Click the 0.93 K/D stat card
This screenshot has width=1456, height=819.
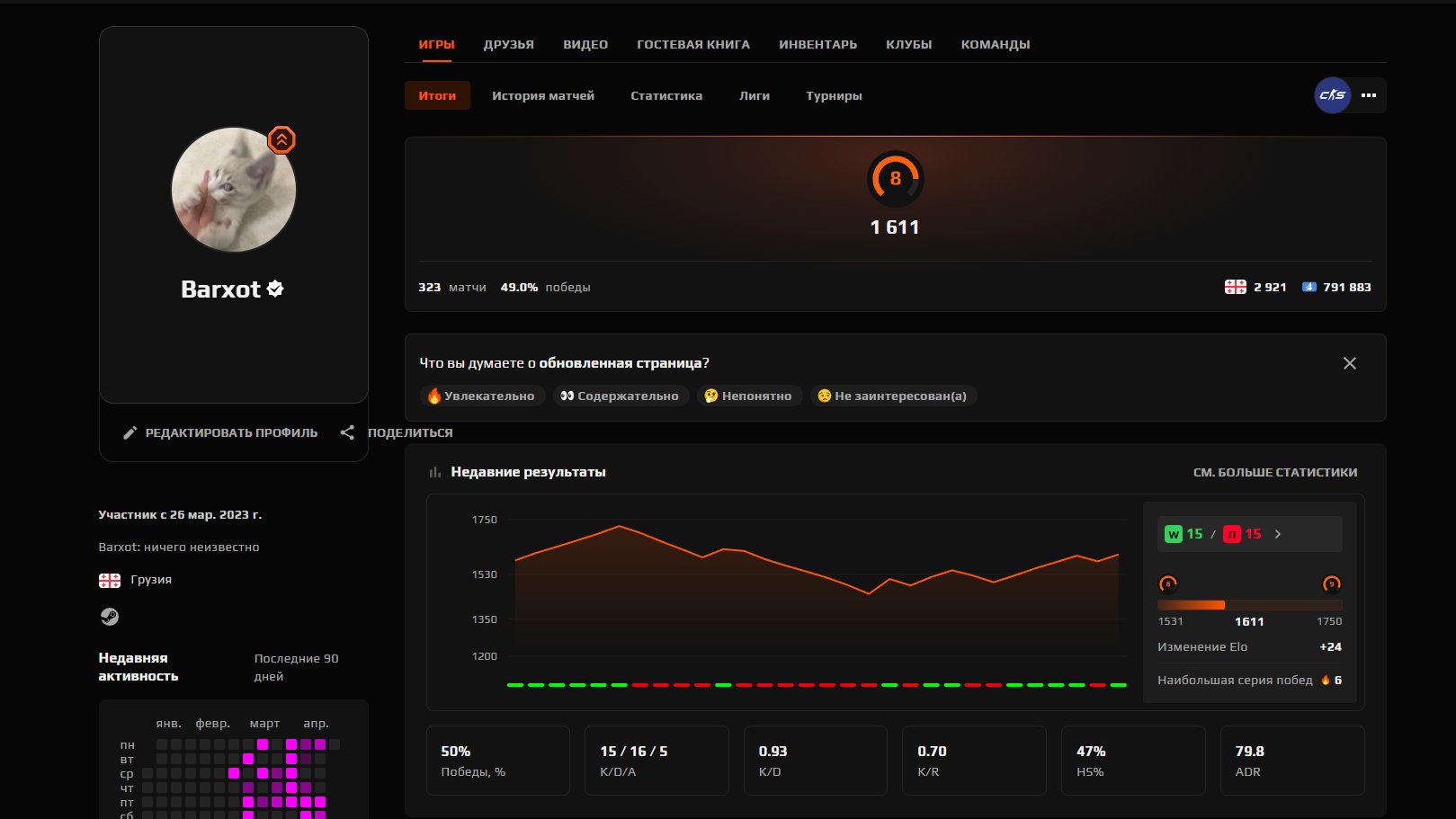pos(816,761)
